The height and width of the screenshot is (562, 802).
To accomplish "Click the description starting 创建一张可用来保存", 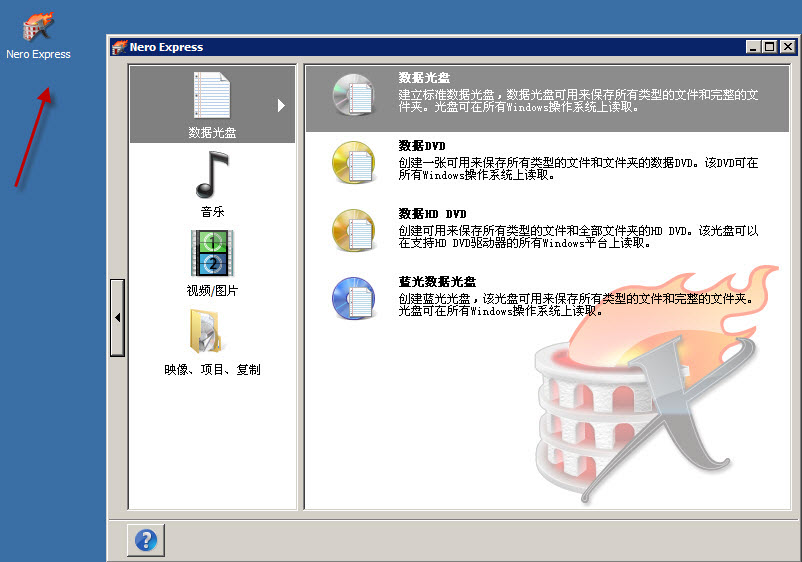I will tap(578, 169).
